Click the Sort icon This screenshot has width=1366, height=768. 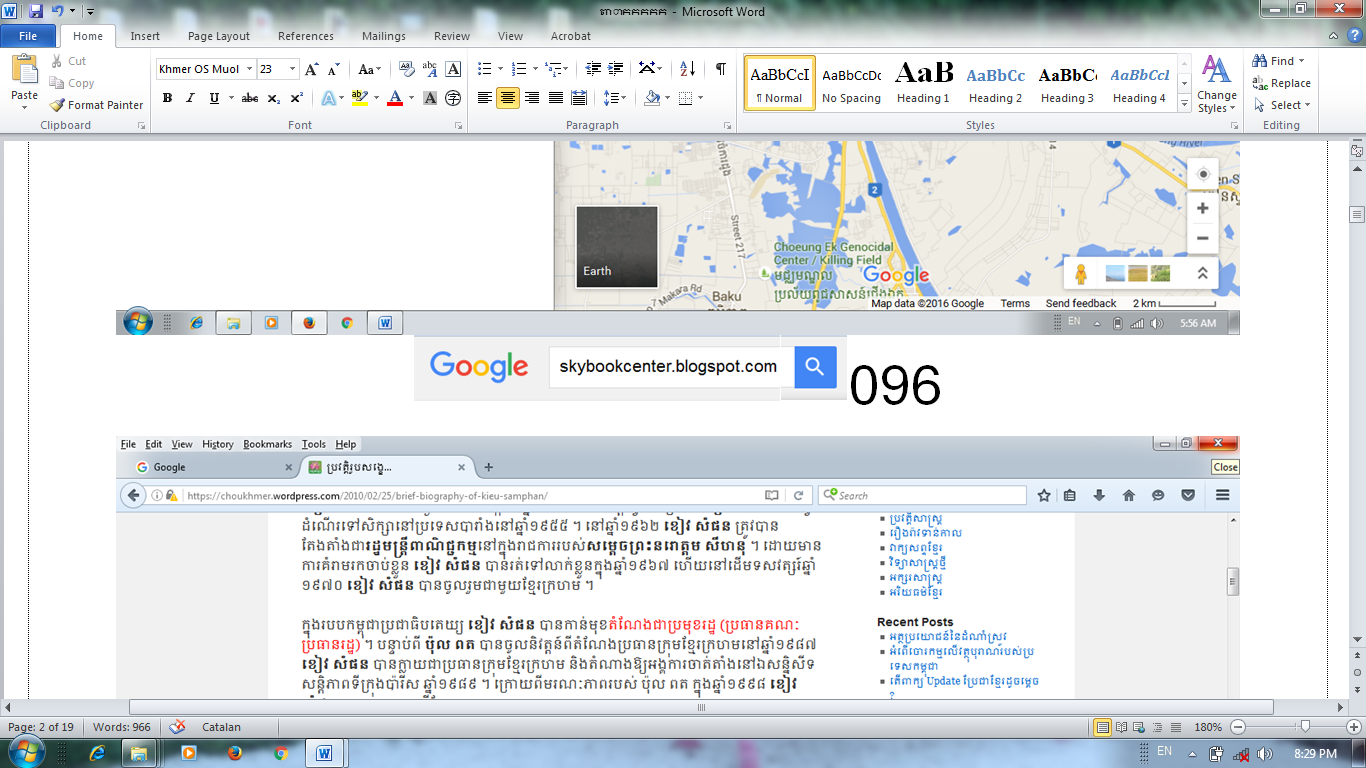(x=687, y=69)
